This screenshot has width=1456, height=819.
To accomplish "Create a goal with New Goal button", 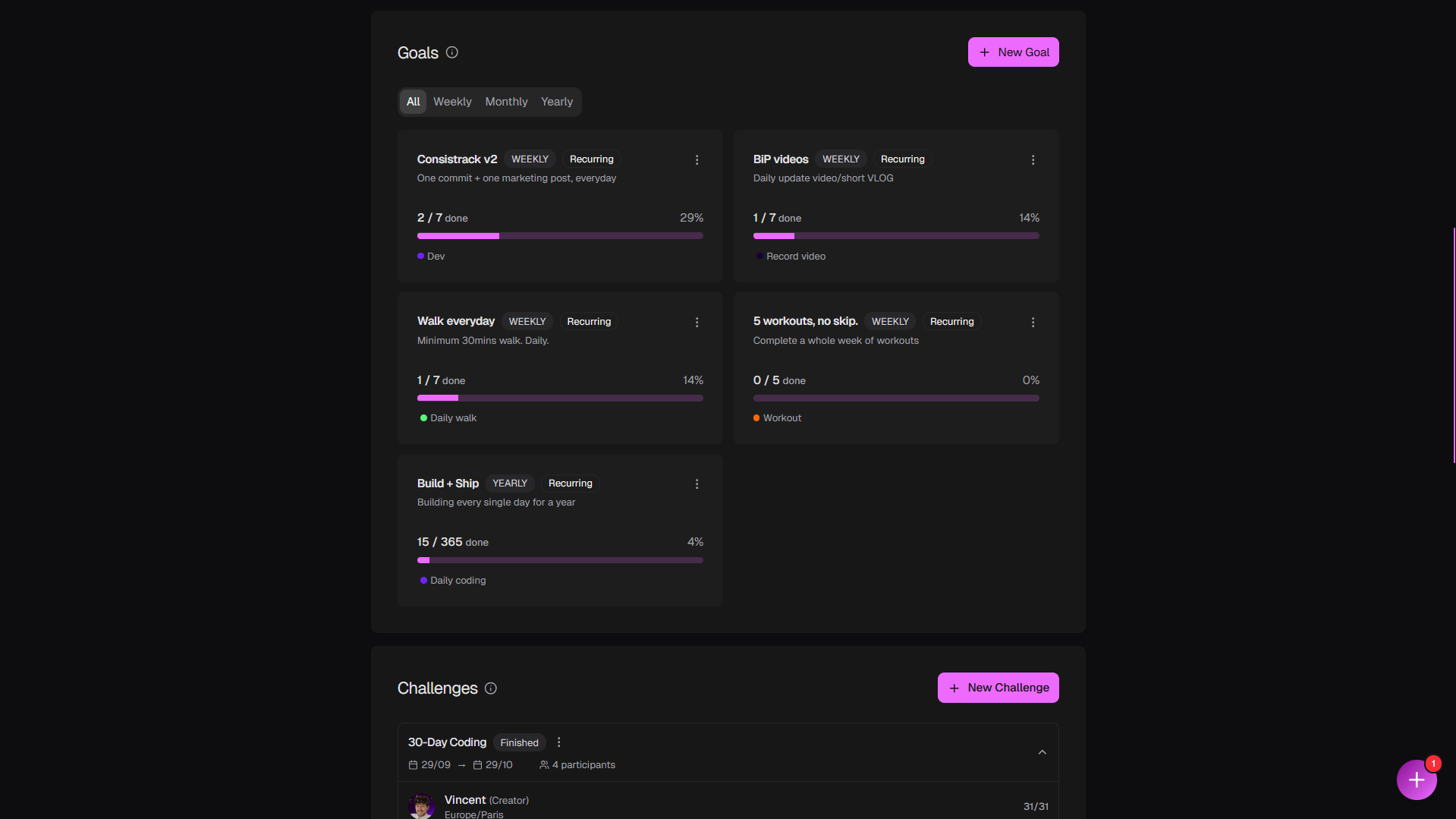I will pyautogui.click(x=1013, y=52).
